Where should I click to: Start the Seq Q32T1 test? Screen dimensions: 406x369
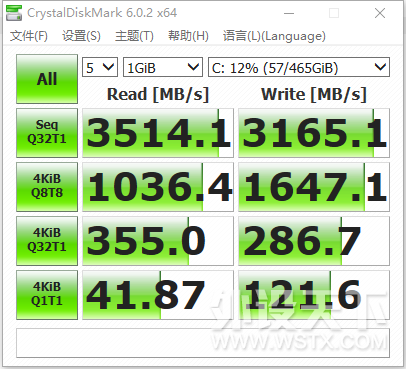pos(47,133)
